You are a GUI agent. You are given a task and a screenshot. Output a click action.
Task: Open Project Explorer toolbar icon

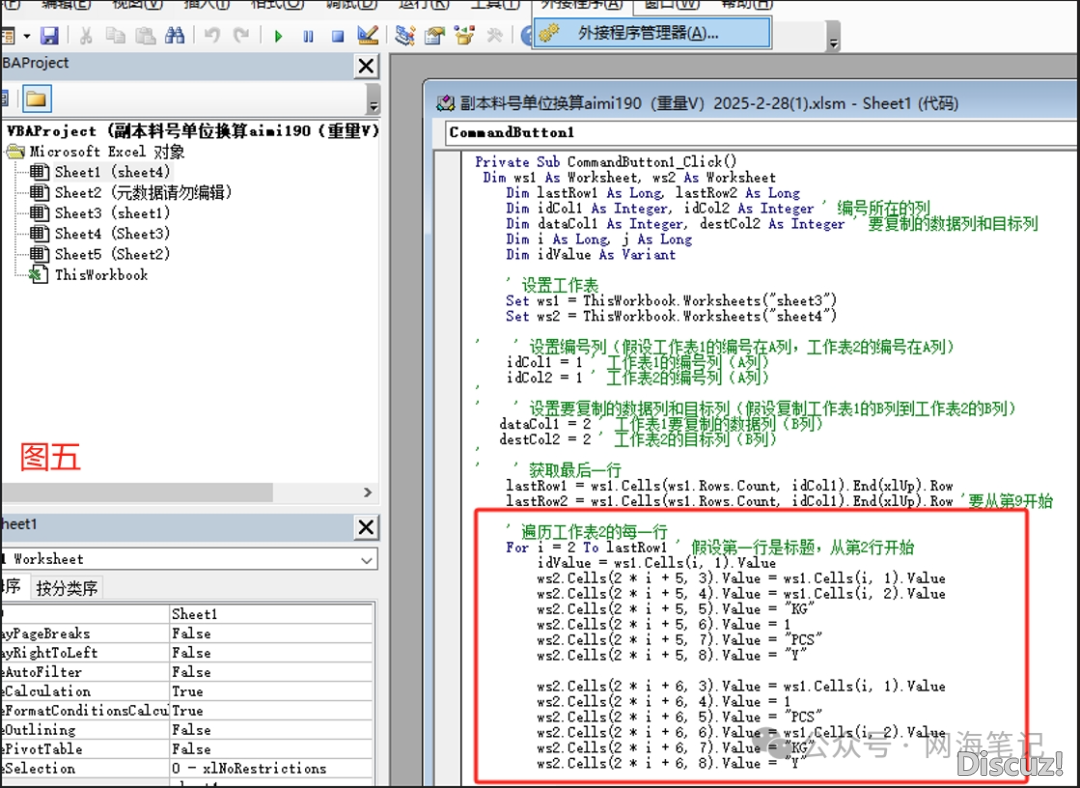pyautogui.click(x=405, y=36)
